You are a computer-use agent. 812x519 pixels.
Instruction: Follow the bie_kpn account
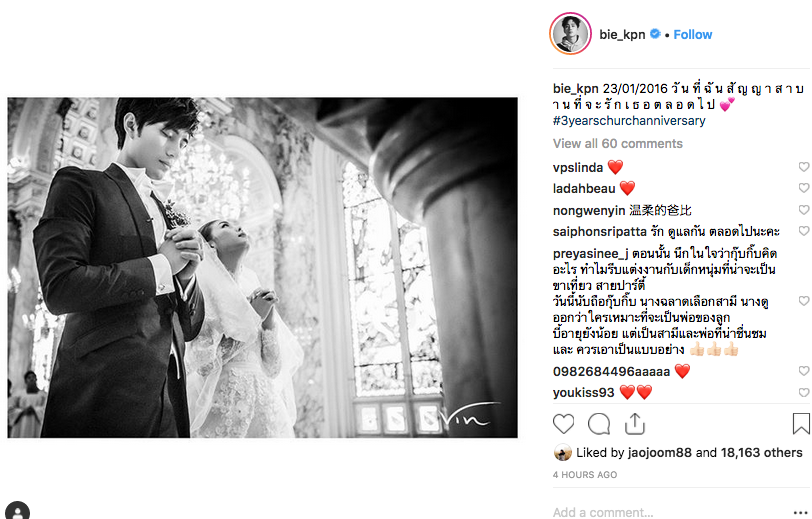coord(692,35)
